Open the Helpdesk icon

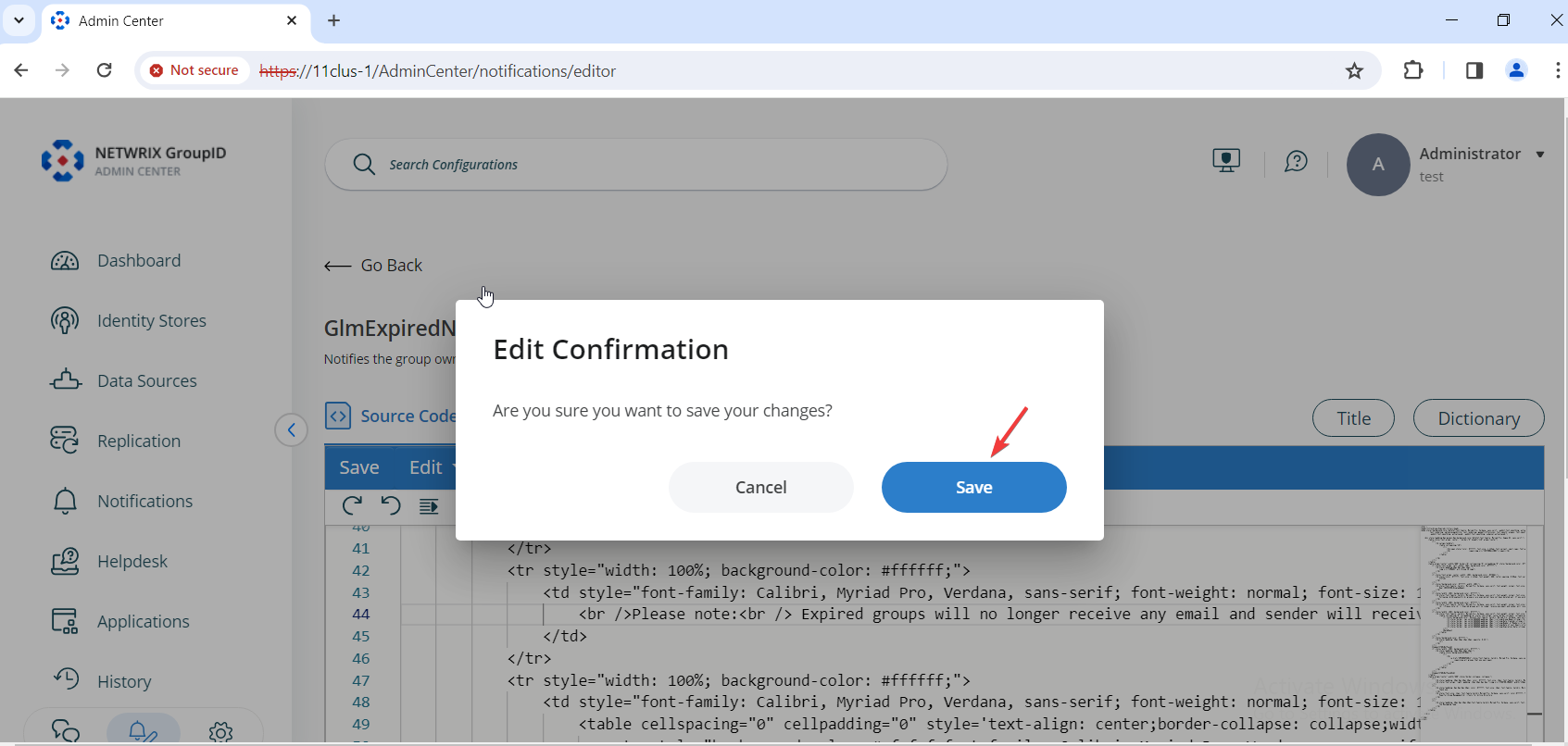coord(65,561)
